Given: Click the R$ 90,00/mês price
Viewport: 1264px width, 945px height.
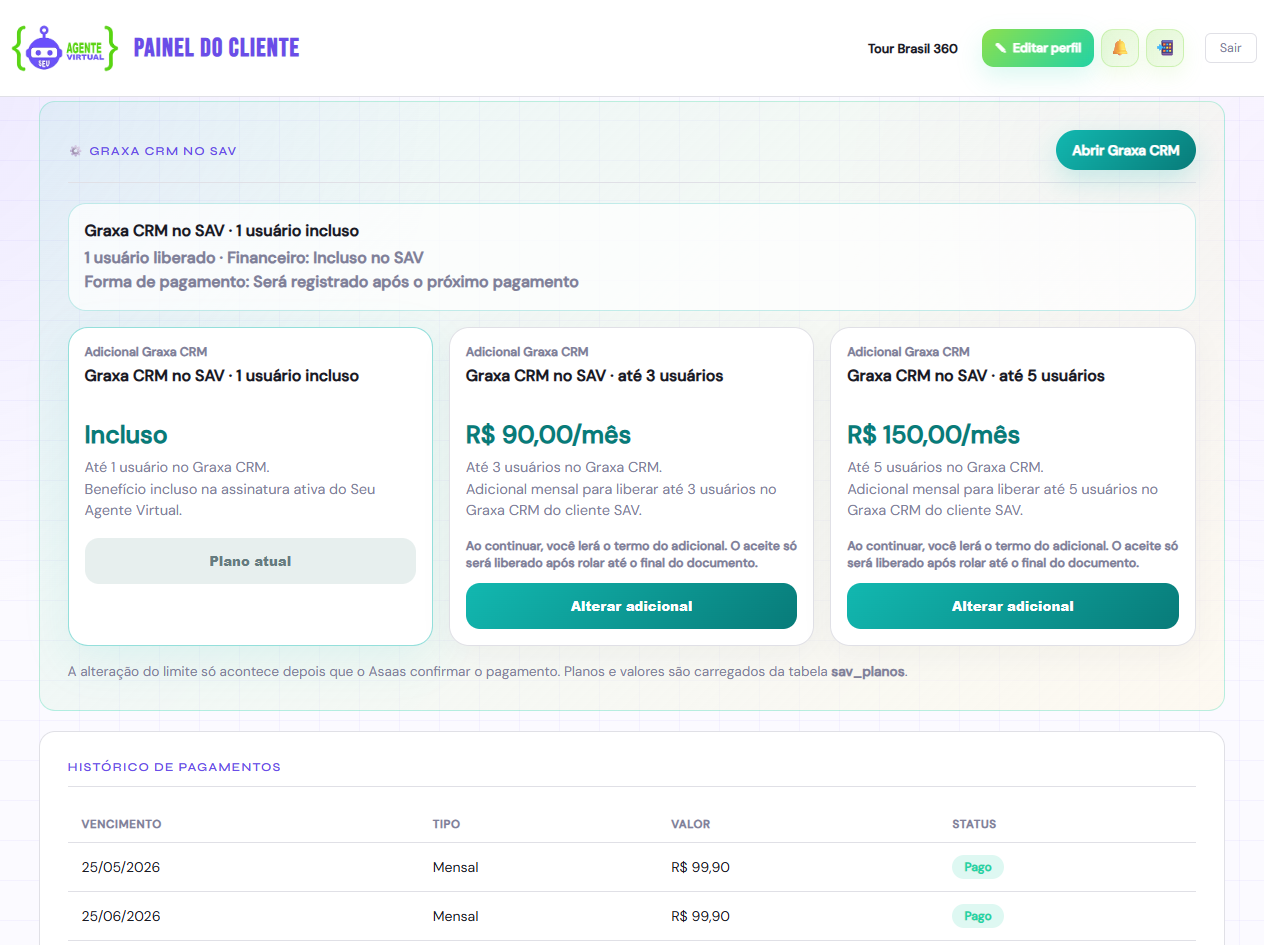Looking at the screenshot, I should coord(548,435).
